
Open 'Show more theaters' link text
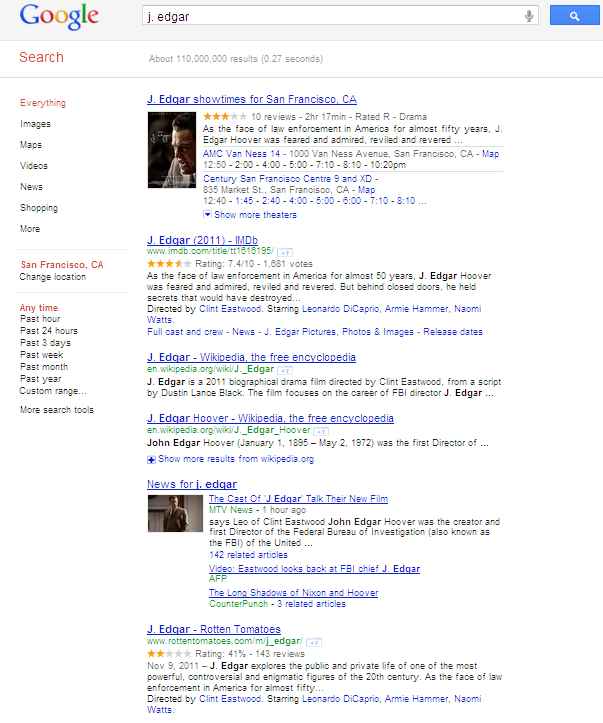tap(255, 215)
